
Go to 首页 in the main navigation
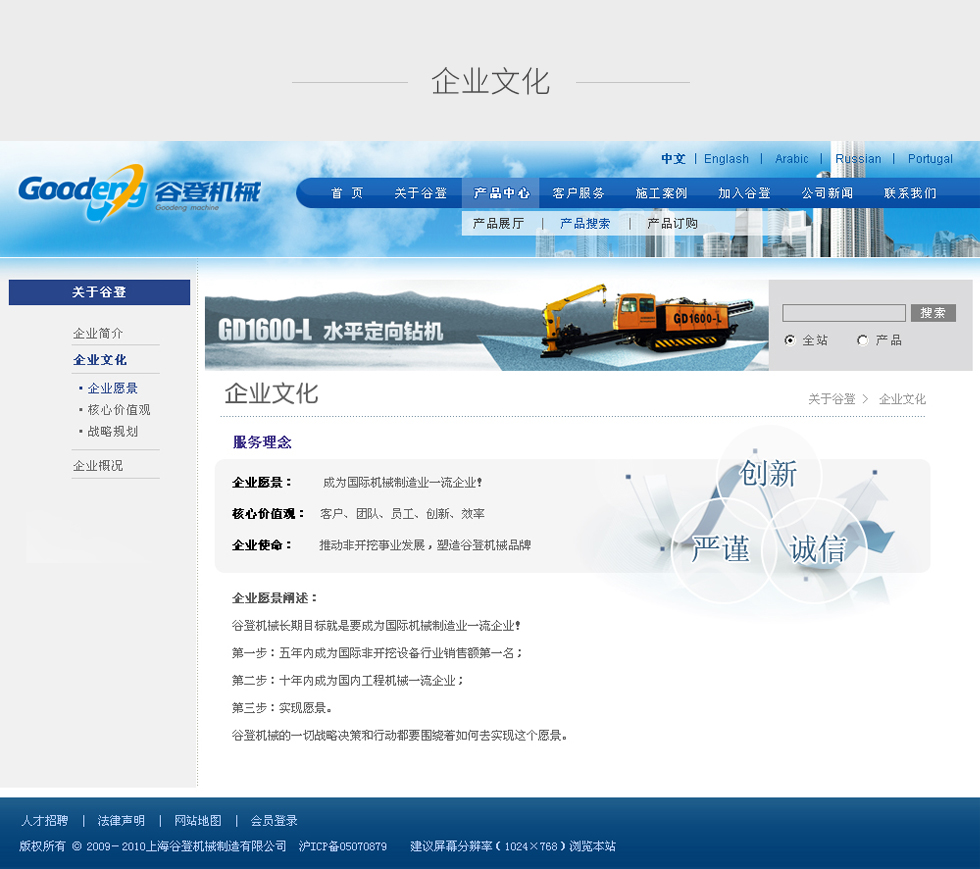pyautogui.click(x=347, y=193)
